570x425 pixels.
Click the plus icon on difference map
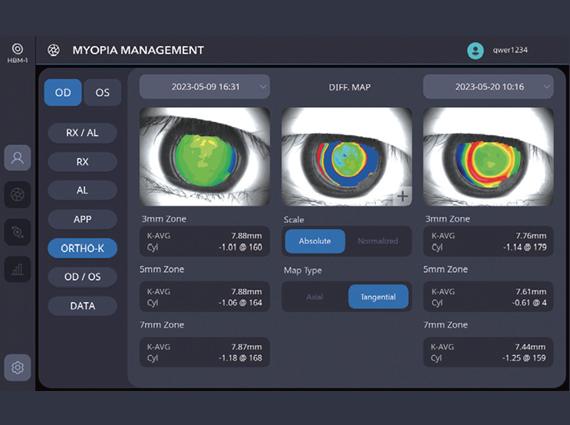click(402, 196)
